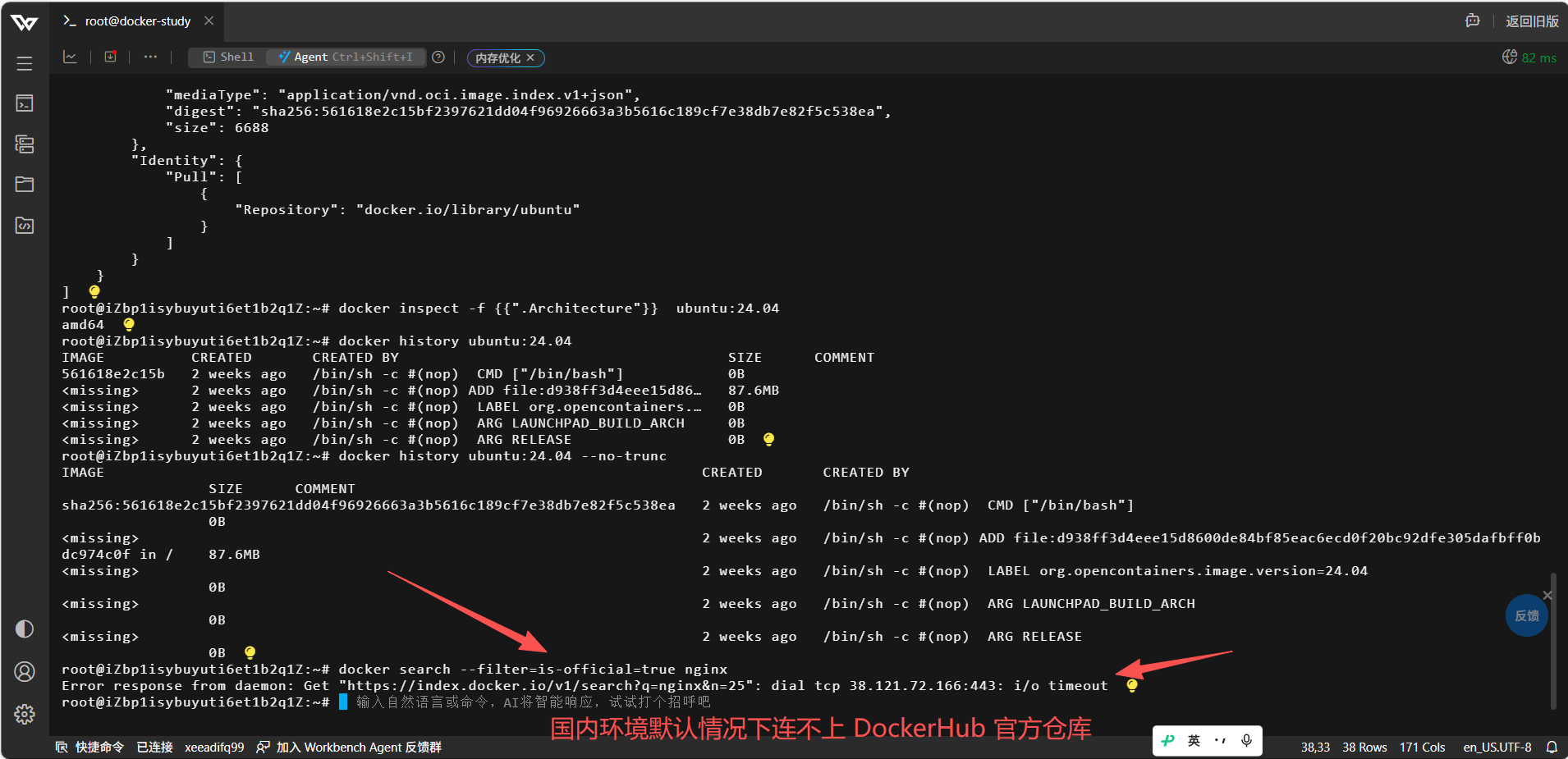
Task: Click the 87.6MB size value in first history
Action: tap(754, 390)
